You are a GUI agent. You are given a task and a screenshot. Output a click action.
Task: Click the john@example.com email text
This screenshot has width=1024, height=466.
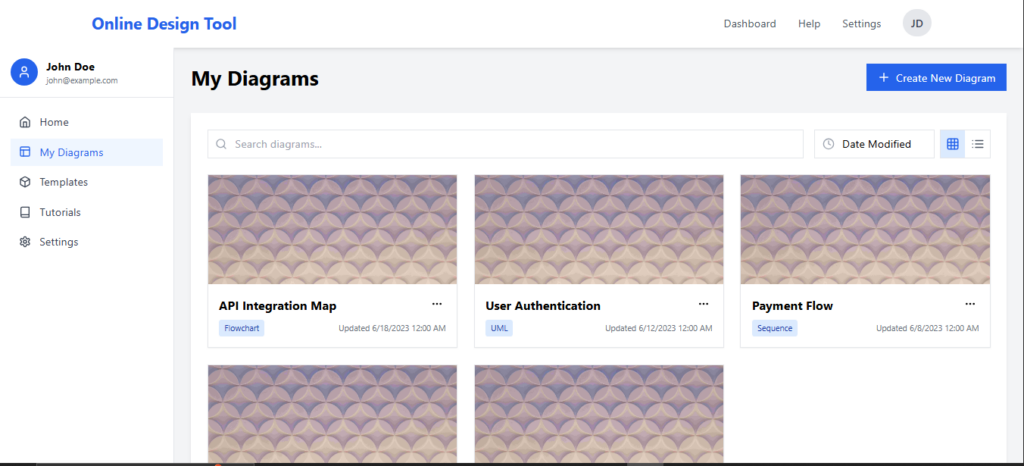tap(82, 81)
